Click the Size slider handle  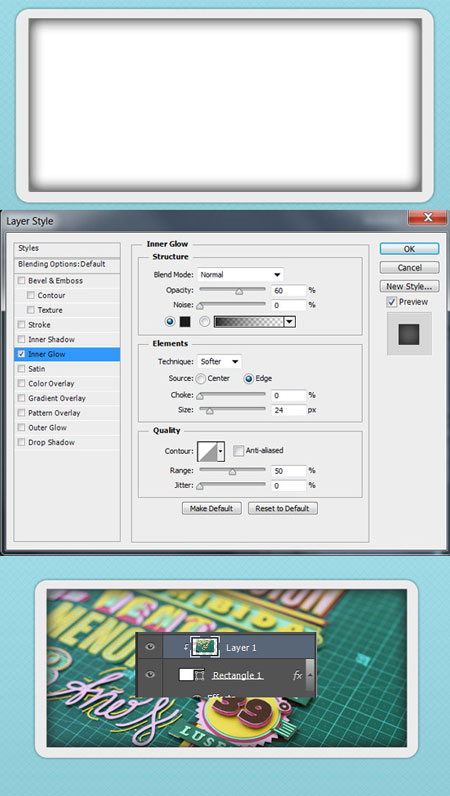click(209, 411)
